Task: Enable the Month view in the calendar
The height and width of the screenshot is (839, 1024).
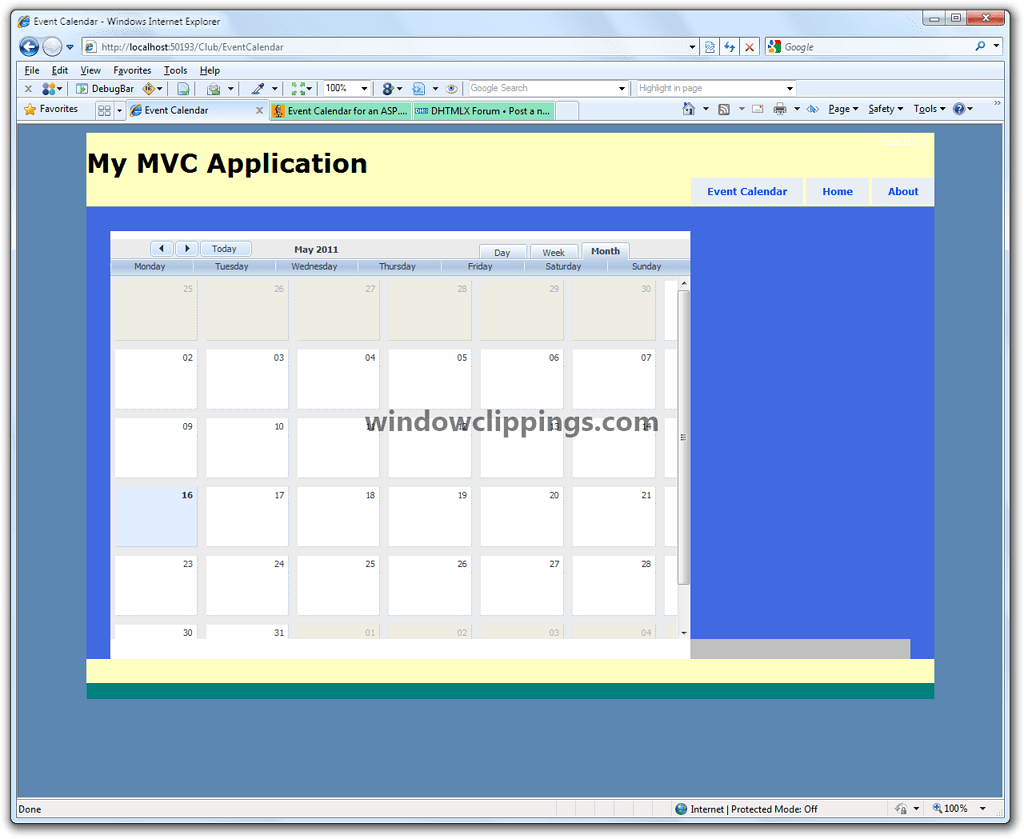Action: [x=605, y=251]
